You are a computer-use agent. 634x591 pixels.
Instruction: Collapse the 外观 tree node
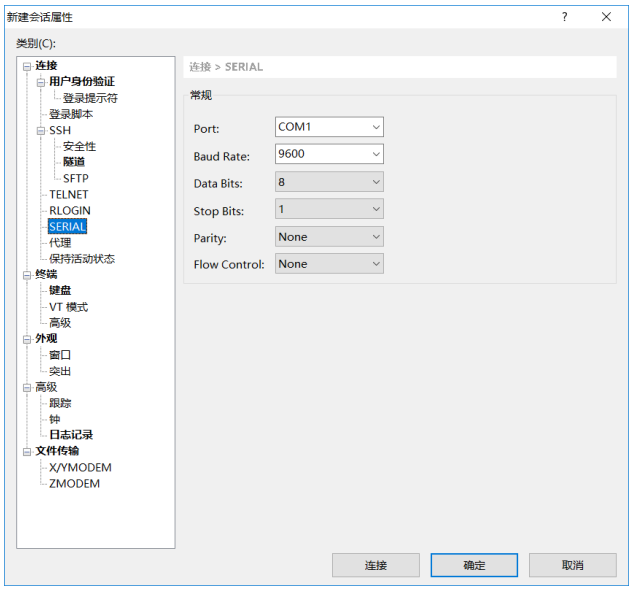(x=27, y=340)
